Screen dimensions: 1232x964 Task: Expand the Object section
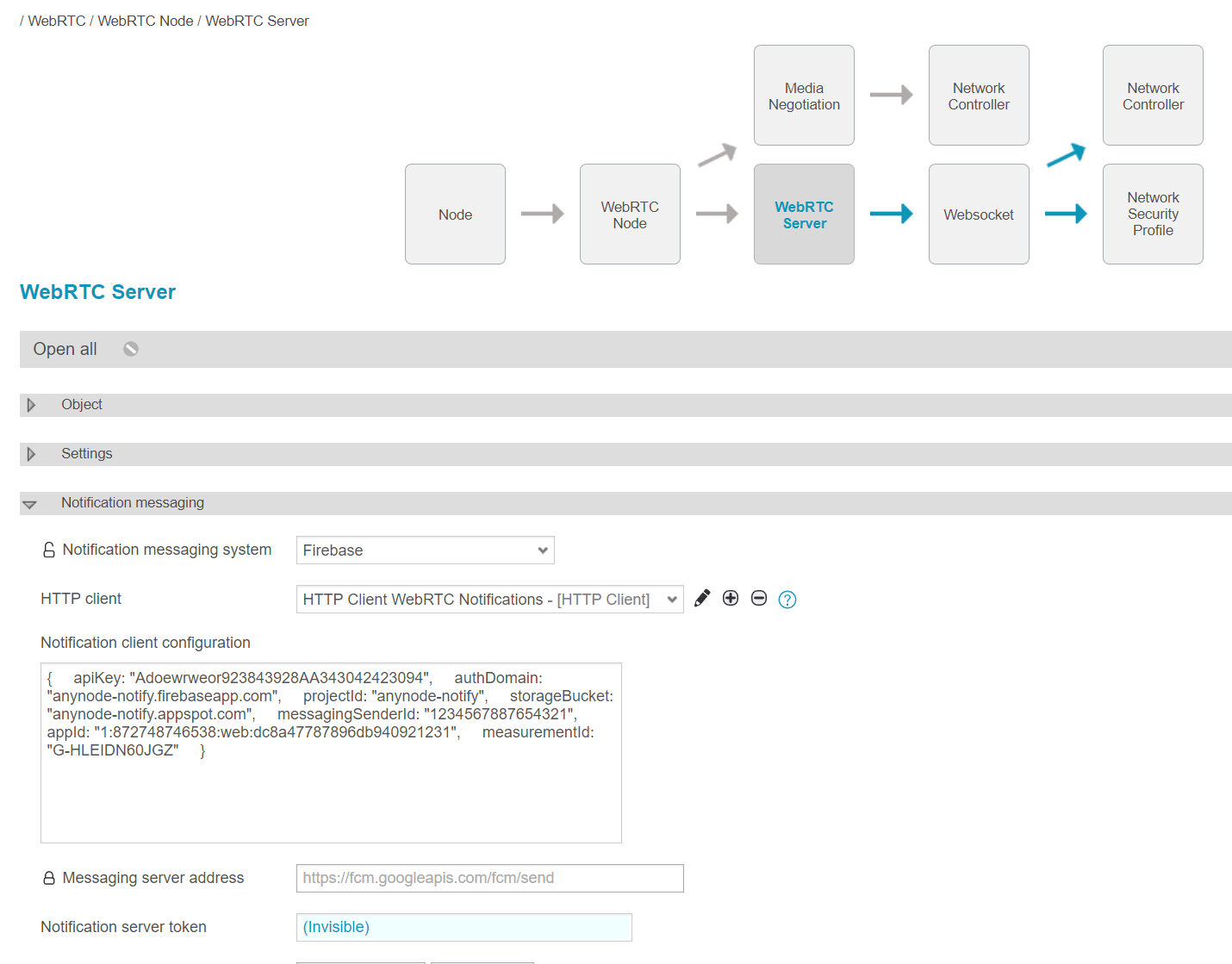32,405
